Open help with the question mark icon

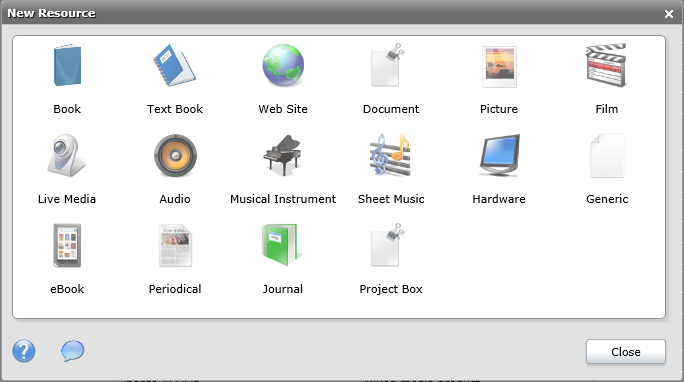[24, 351]
